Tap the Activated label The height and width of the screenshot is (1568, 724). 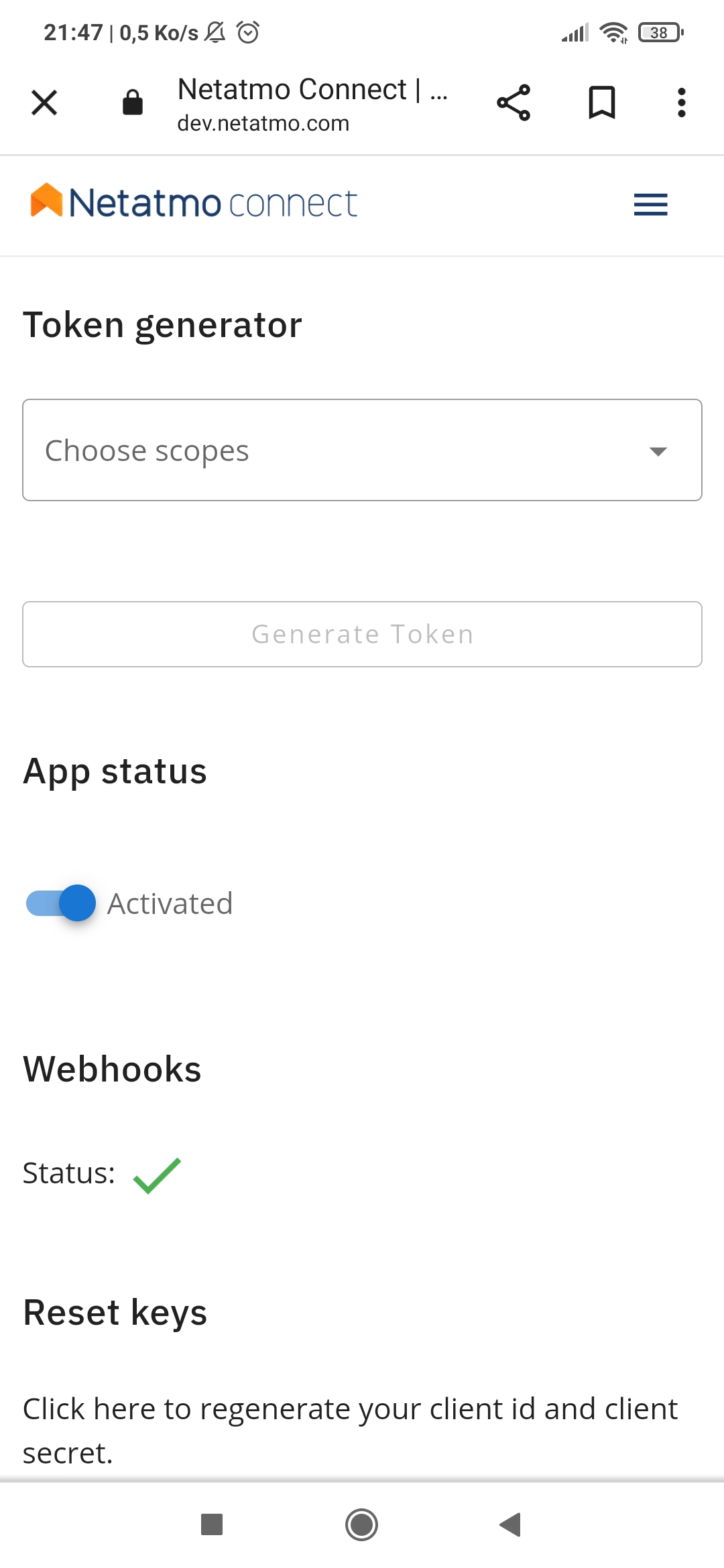pyautogui.click(x=170, y=904)
